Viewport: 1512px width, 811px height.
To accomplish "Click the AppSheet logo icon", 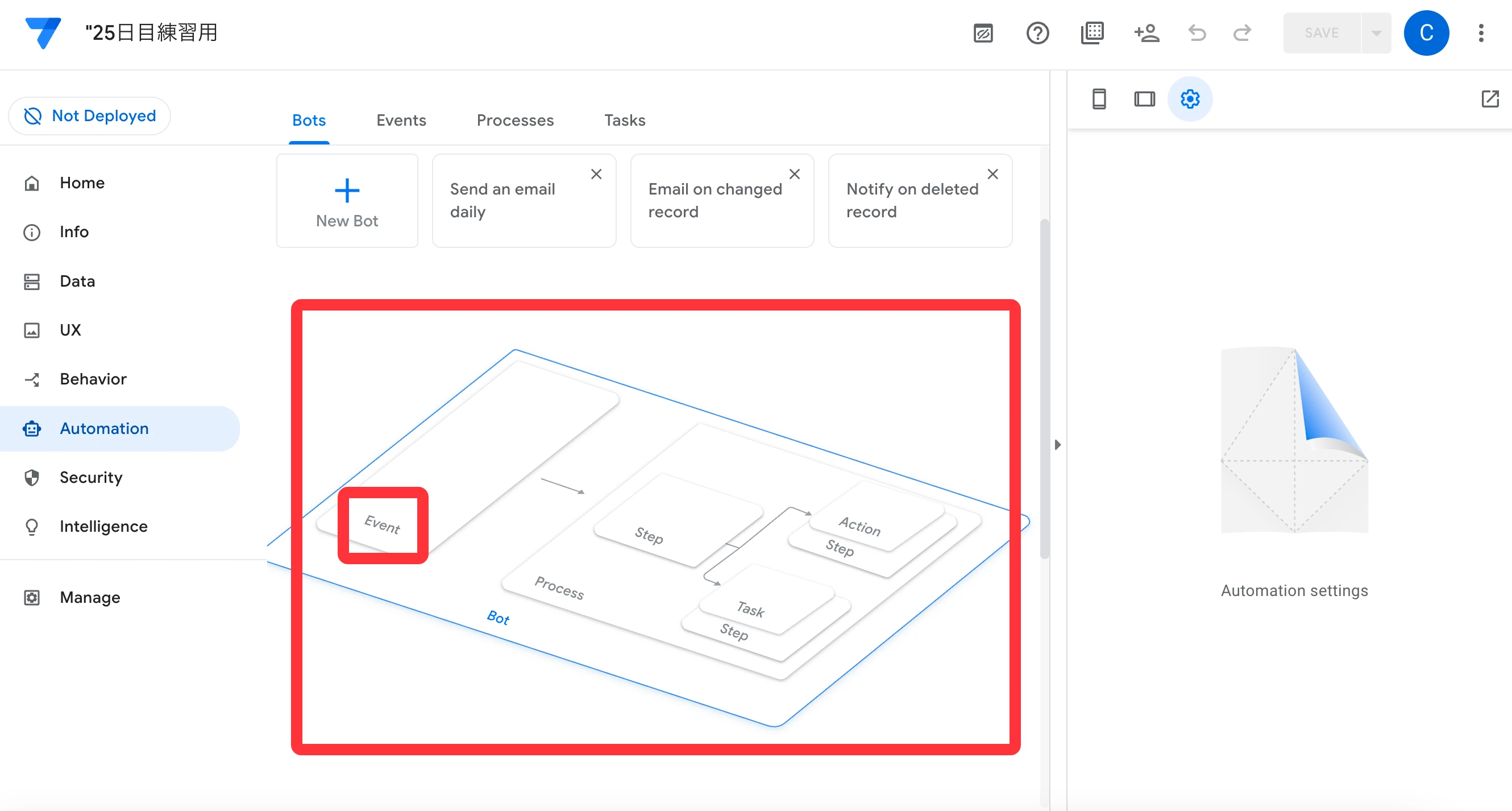I will coord(43,33).
